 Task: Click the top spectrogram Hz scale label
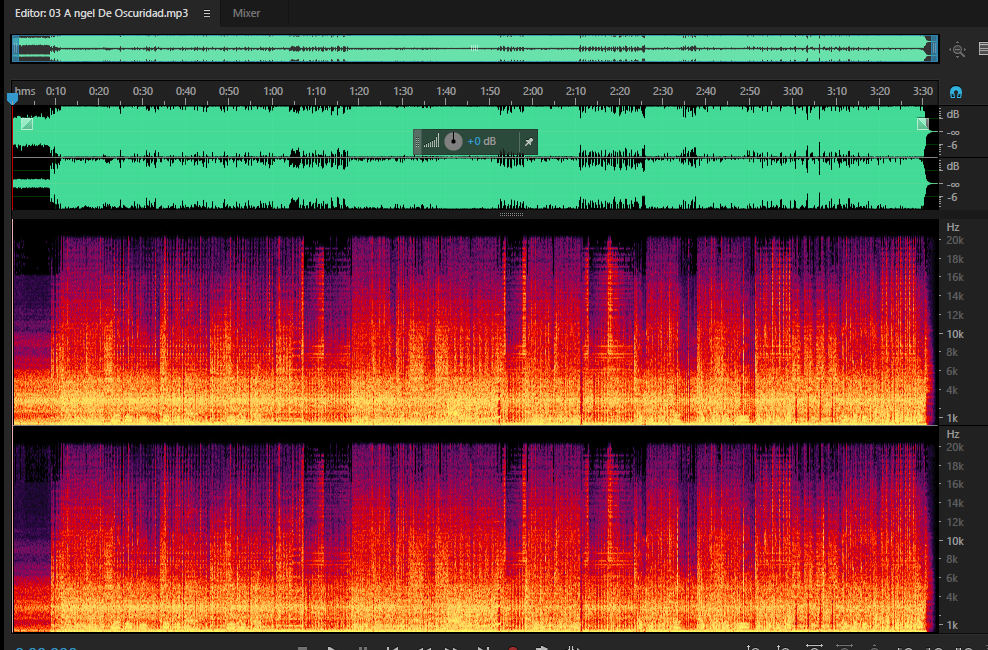click(x=953, y=227)
